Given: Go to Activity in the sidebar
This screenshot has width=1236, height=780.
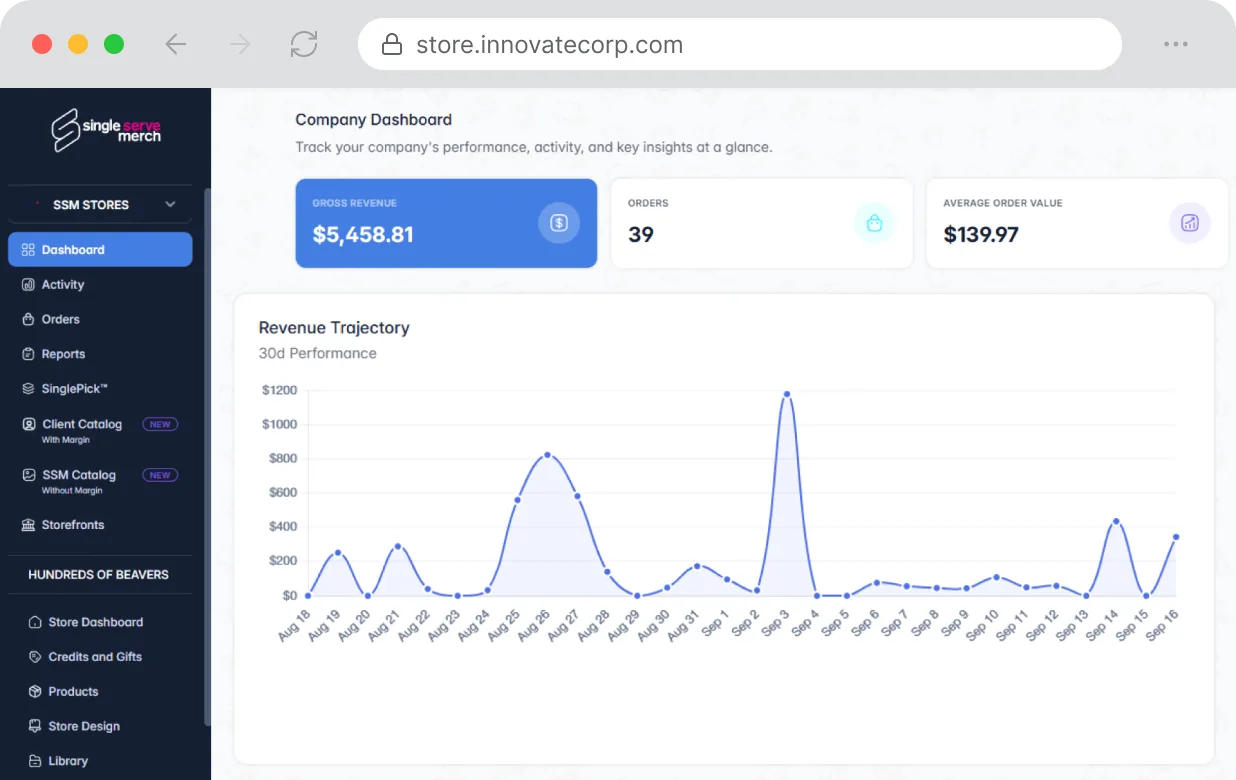Looking at the screenshot, I should coord(100,285).
